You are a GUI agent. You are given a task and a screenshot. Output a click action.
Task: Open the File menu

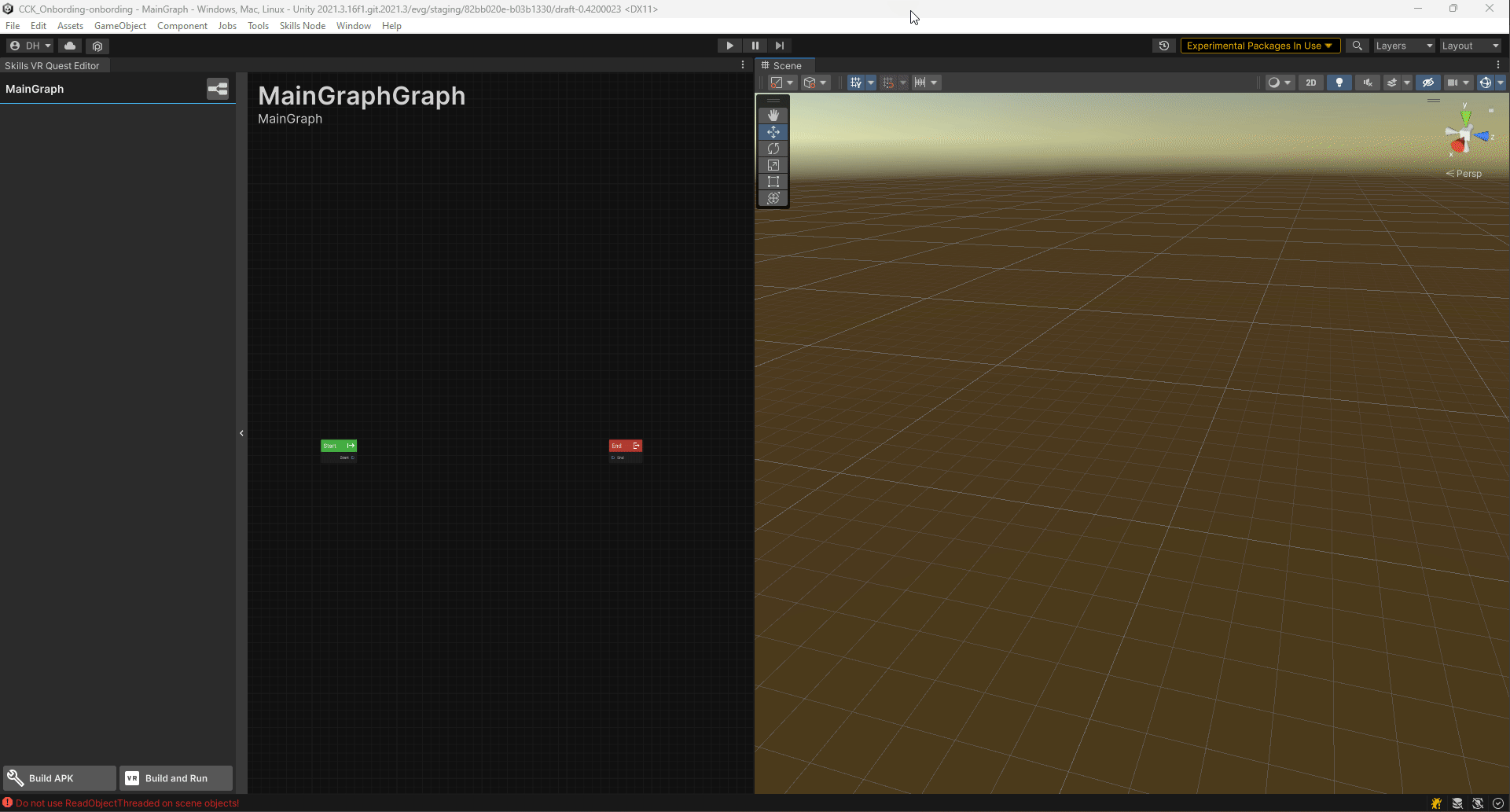point(13,26)
